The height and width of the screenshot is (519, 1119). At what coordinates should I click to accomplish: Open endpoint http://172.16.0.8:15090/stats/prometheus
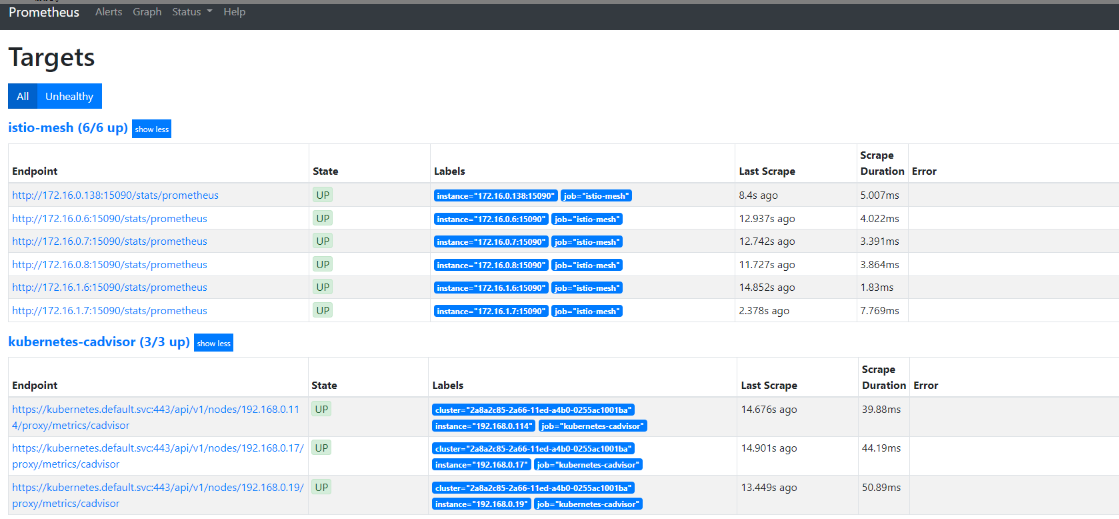110,265
